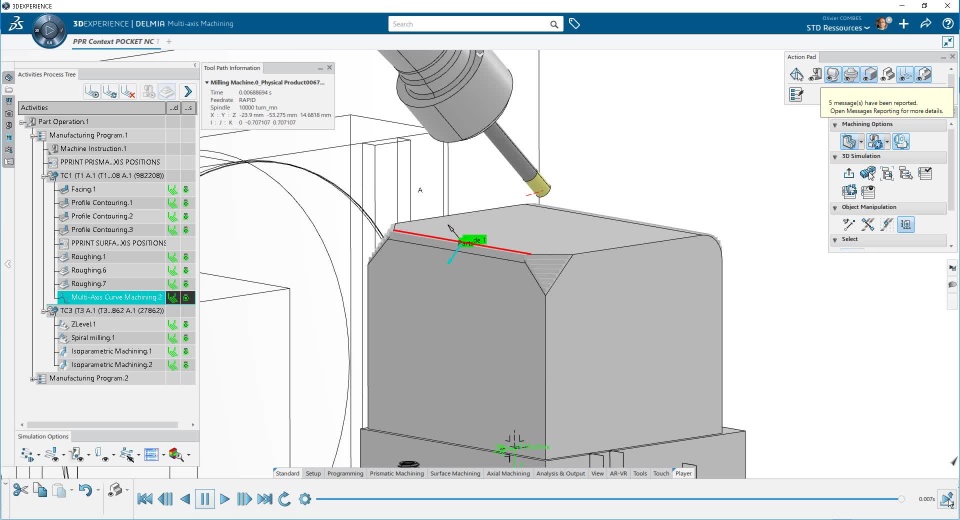This screenshot has height=520, width=960.
Task: Open dropdown of first Machining Options icon
Action: pos(861,143)
